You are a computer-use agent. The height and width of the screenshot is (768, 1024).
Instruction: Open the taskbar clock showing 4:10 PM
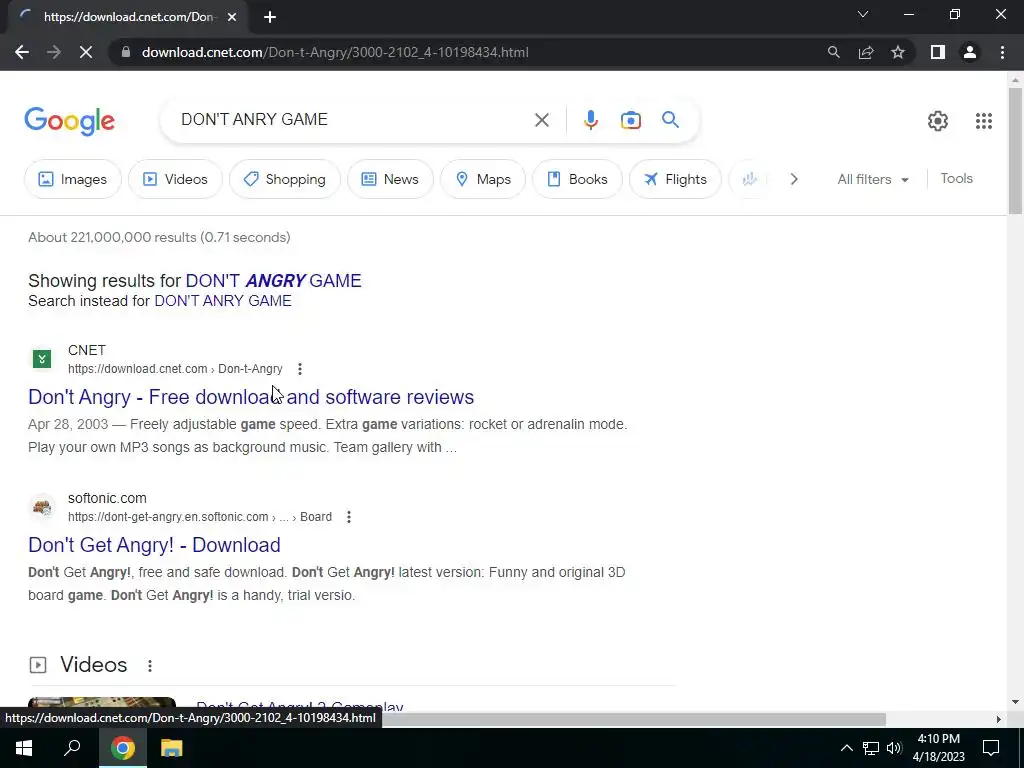click(938, 748)
